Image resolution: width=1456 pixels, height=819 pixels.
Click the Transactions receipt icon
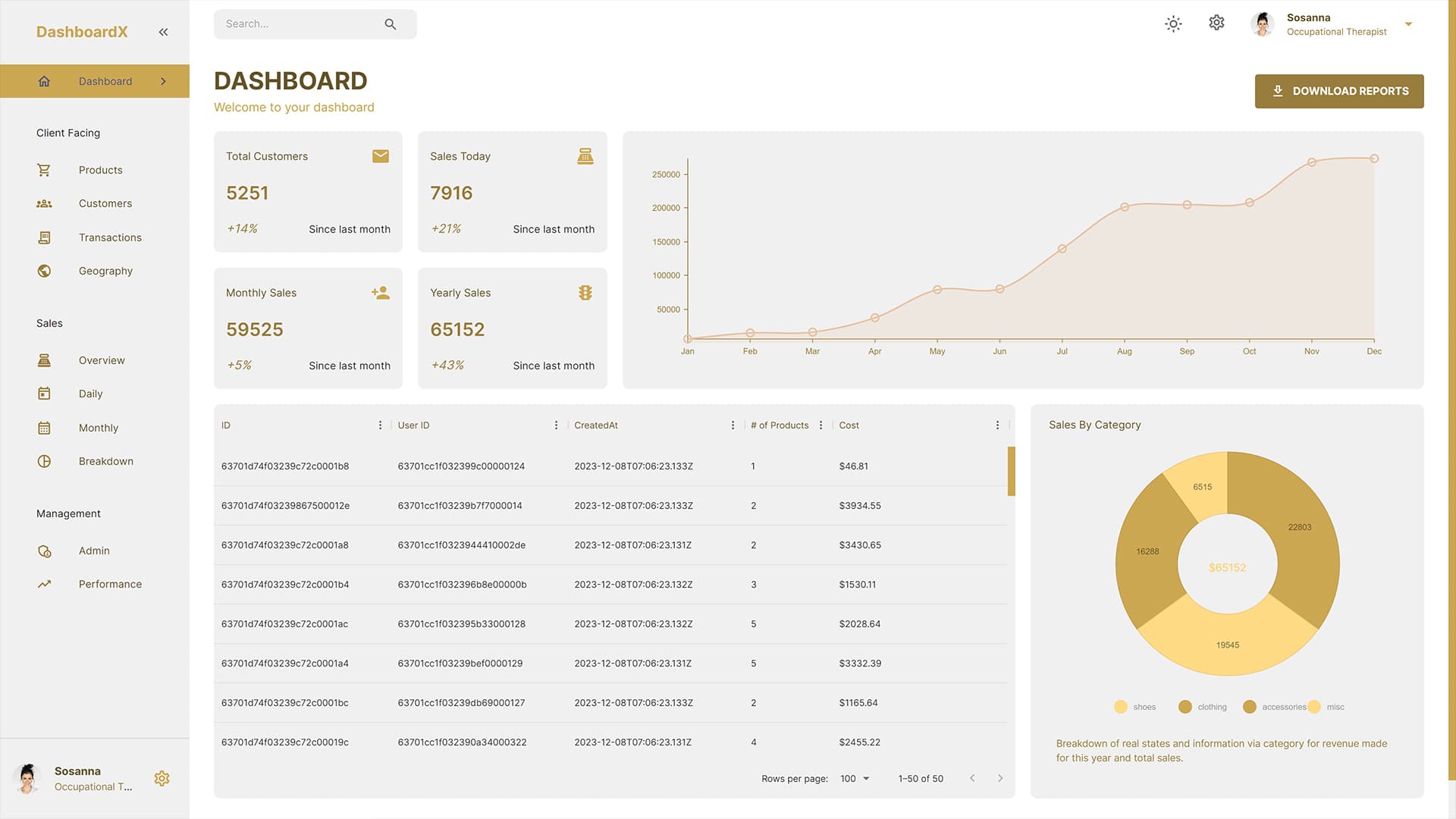[x=44, y=237]
